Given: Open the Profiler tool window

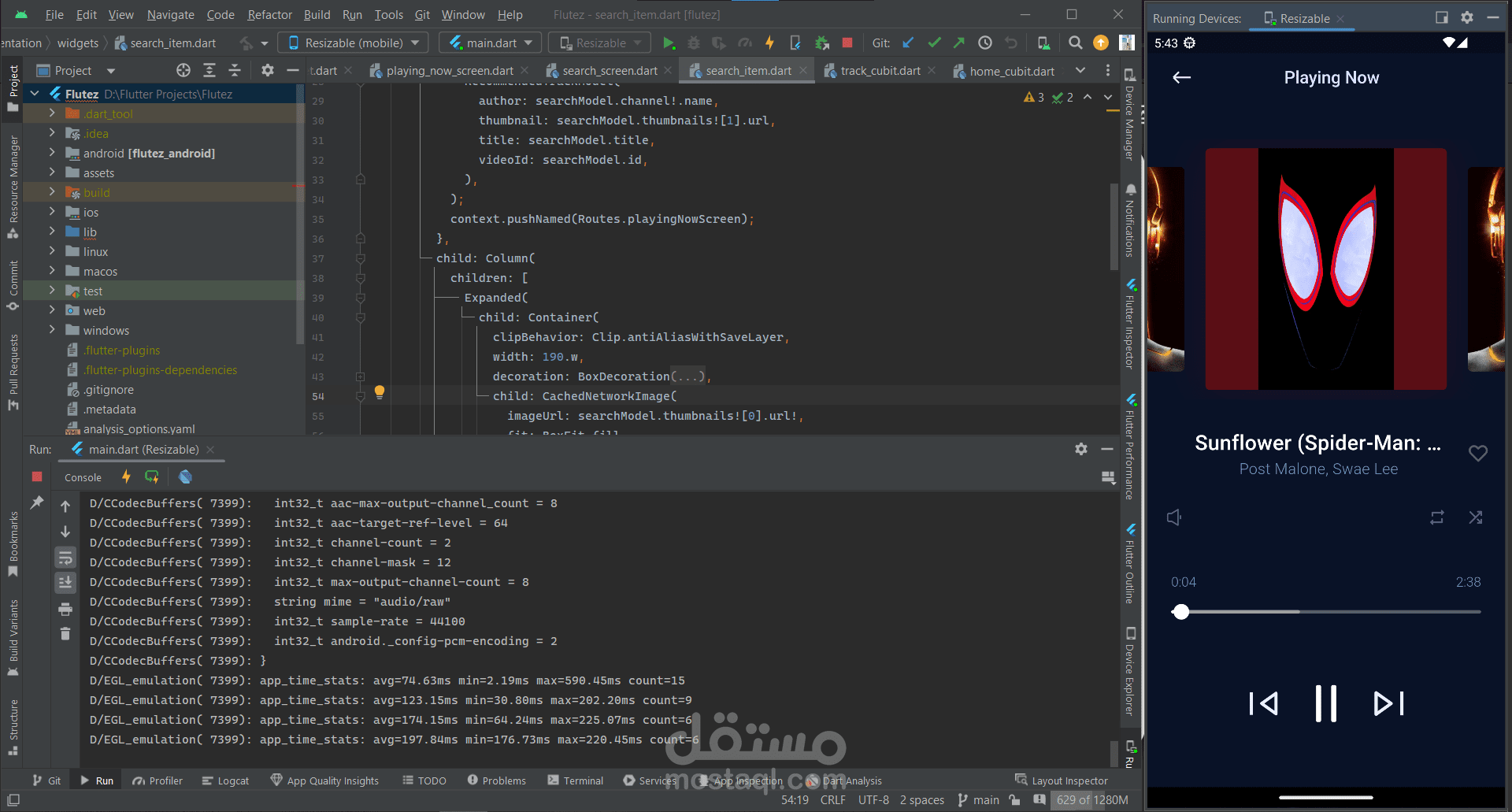Looking at the screenshot, I should coord(157,780).
